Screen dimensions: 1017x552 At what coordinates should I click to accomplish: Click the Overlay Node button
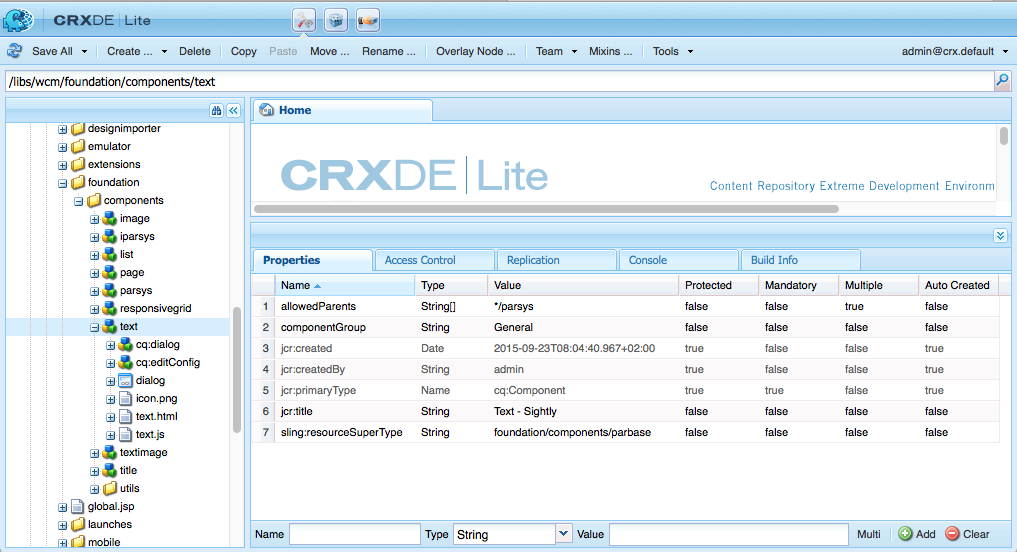click(475, 51)
